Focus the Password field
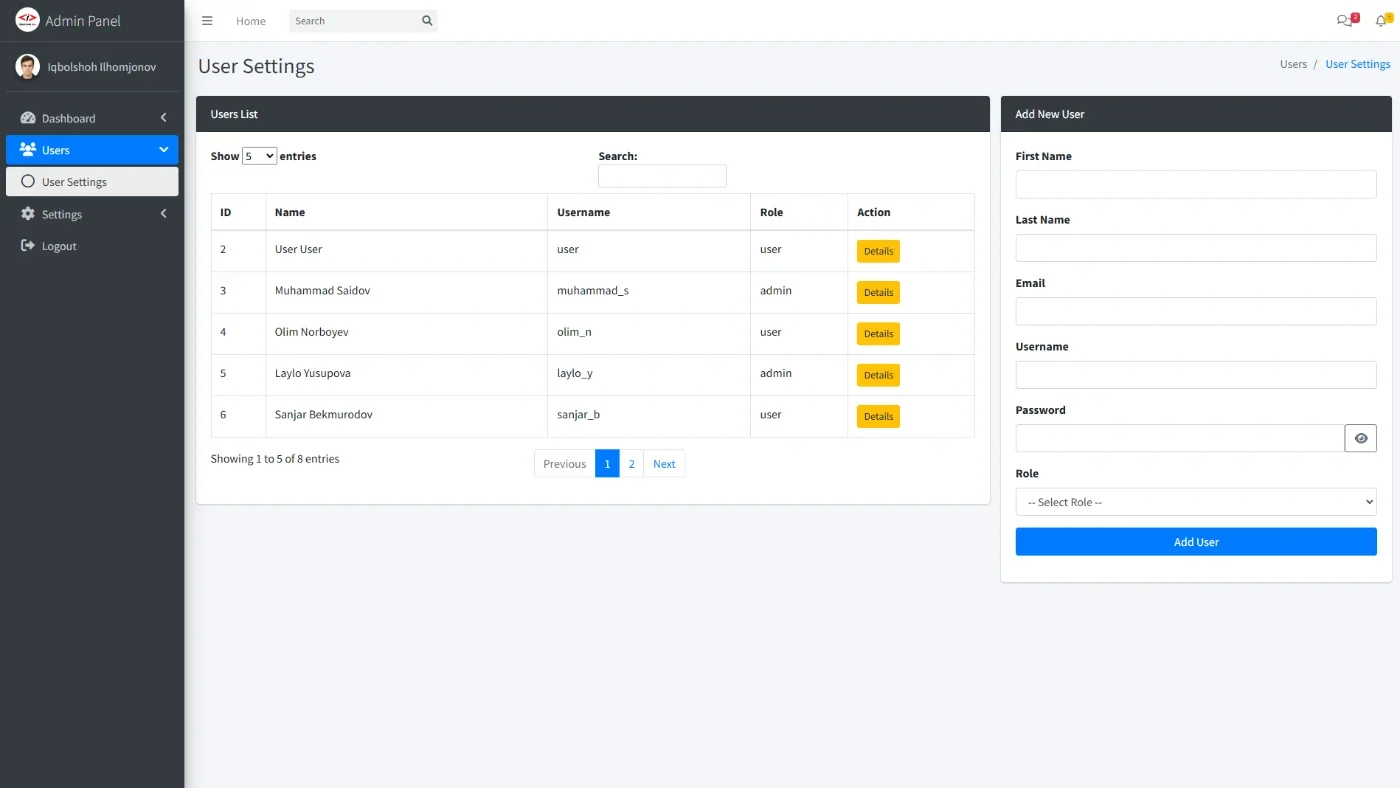Image resolution: width=1400 pixels, height=788 pixels. pyautogui.click(x=1180, y=438)
